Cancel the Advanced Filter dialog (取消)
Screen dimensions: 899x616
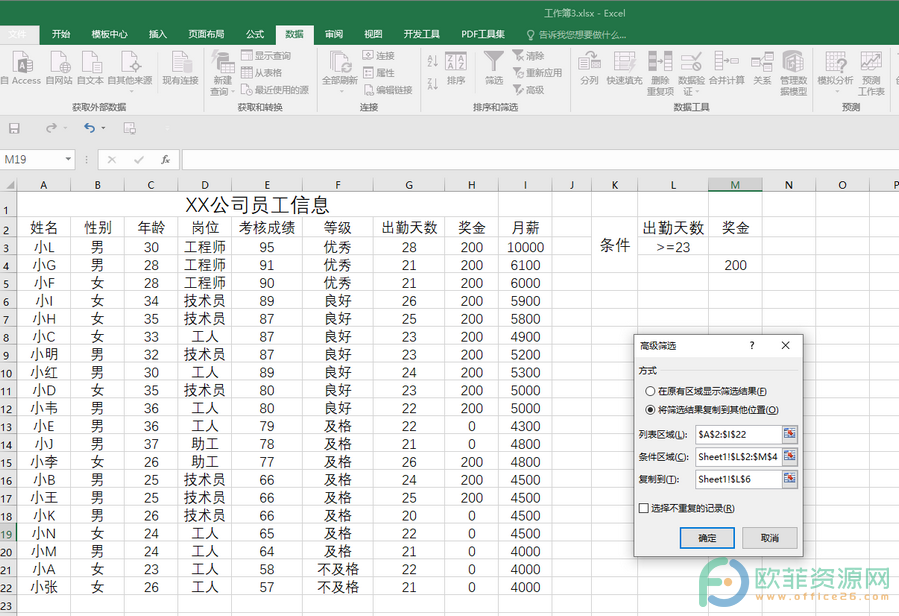click(x=769, y=538)
